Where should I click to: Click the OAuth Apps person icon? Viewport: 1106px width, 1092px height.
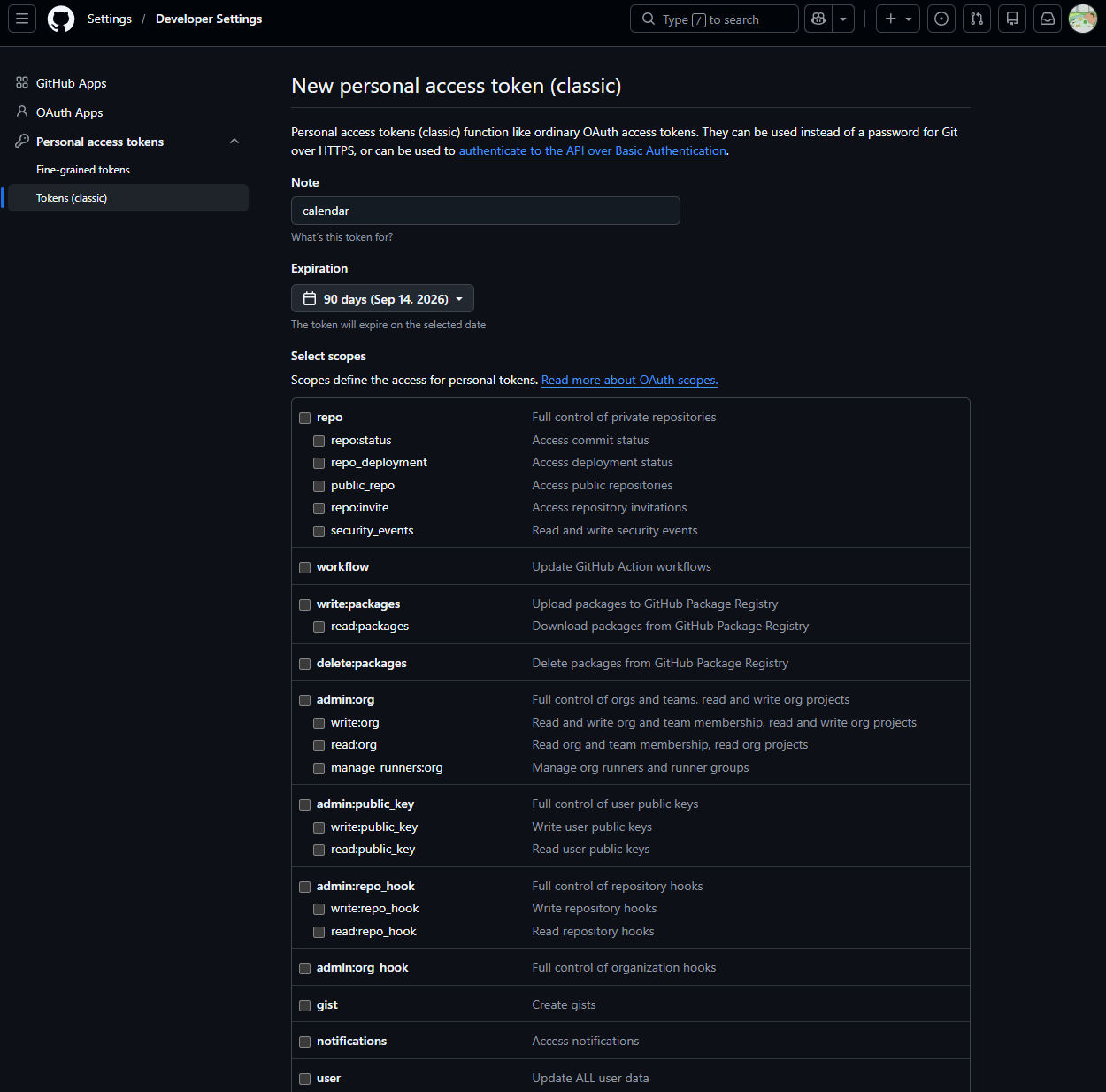pos(22,112)
